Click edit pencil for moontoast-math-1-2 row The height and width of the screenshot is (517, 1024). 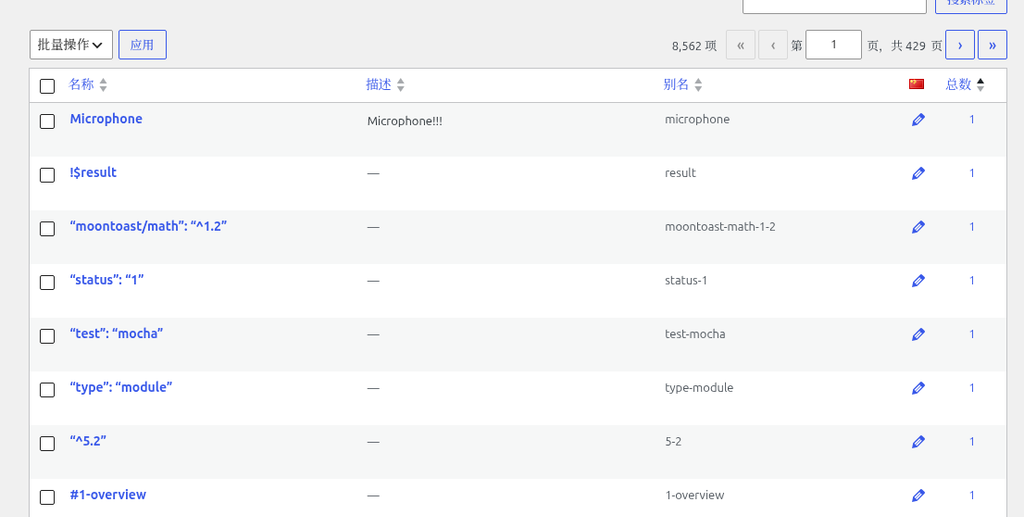918,227
